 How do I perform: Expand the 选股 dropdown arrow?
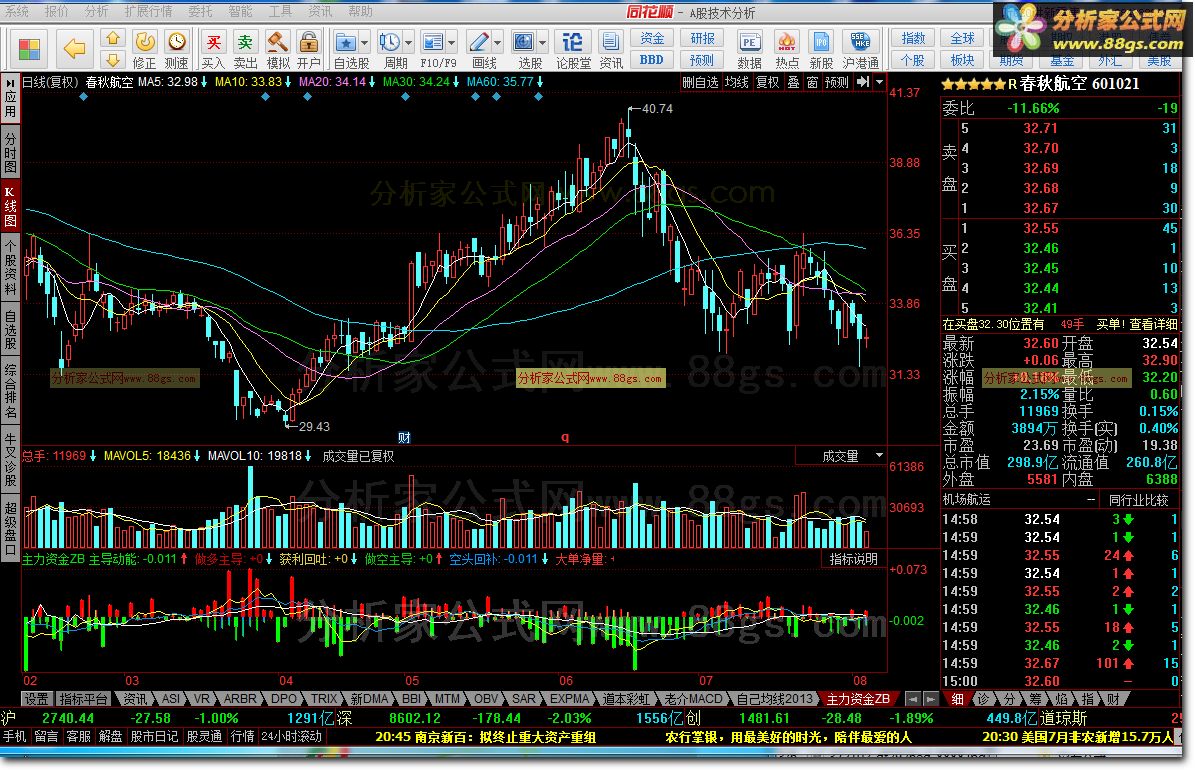543,42
